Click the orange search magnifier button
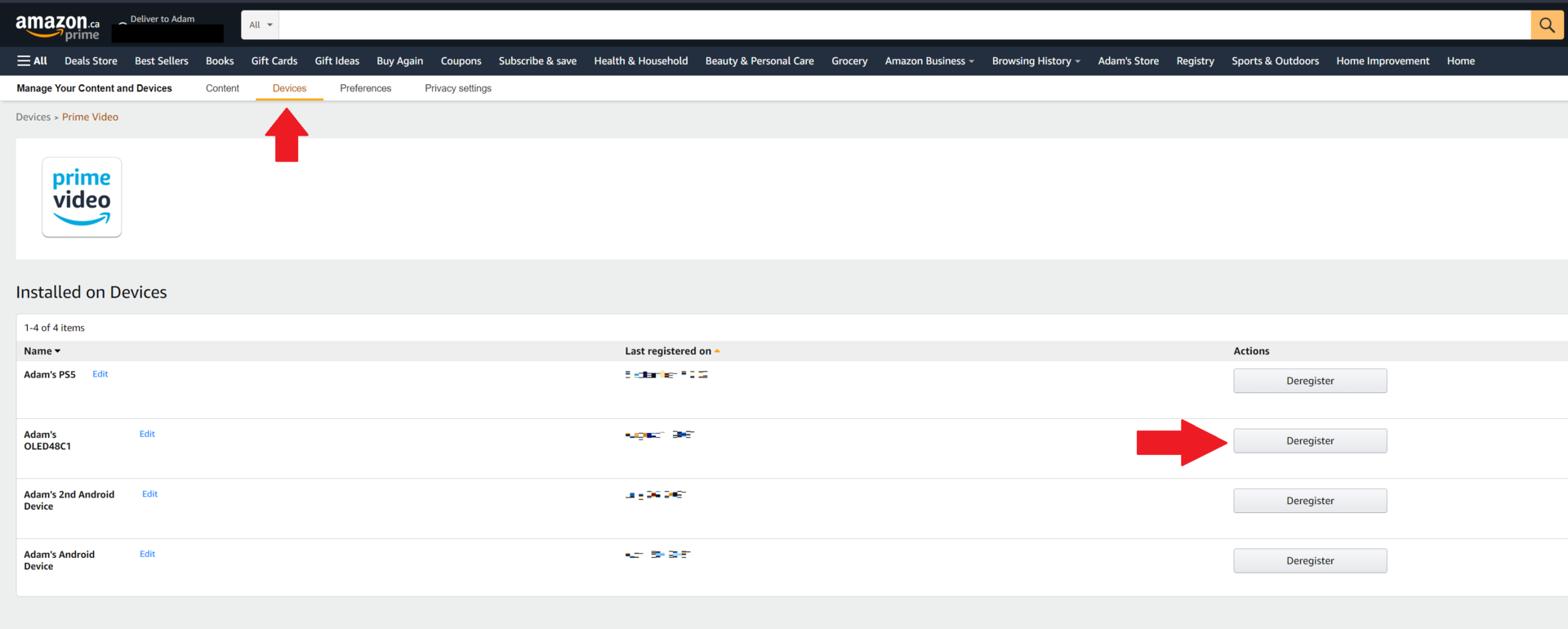This screenshot has width=1568, height=629. [x=1547, y=25]
